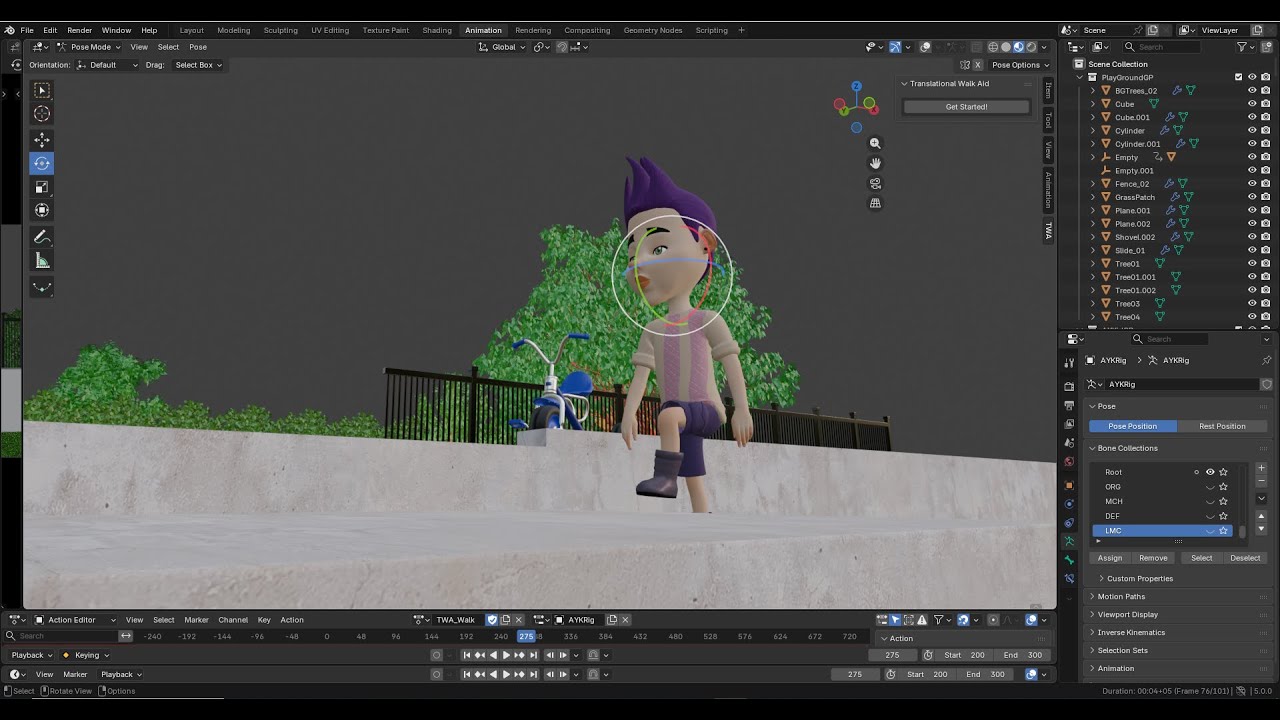Open the Render properties tab icon
Viewport: 1280px width, 720px height.
(x=1069, y=386)
